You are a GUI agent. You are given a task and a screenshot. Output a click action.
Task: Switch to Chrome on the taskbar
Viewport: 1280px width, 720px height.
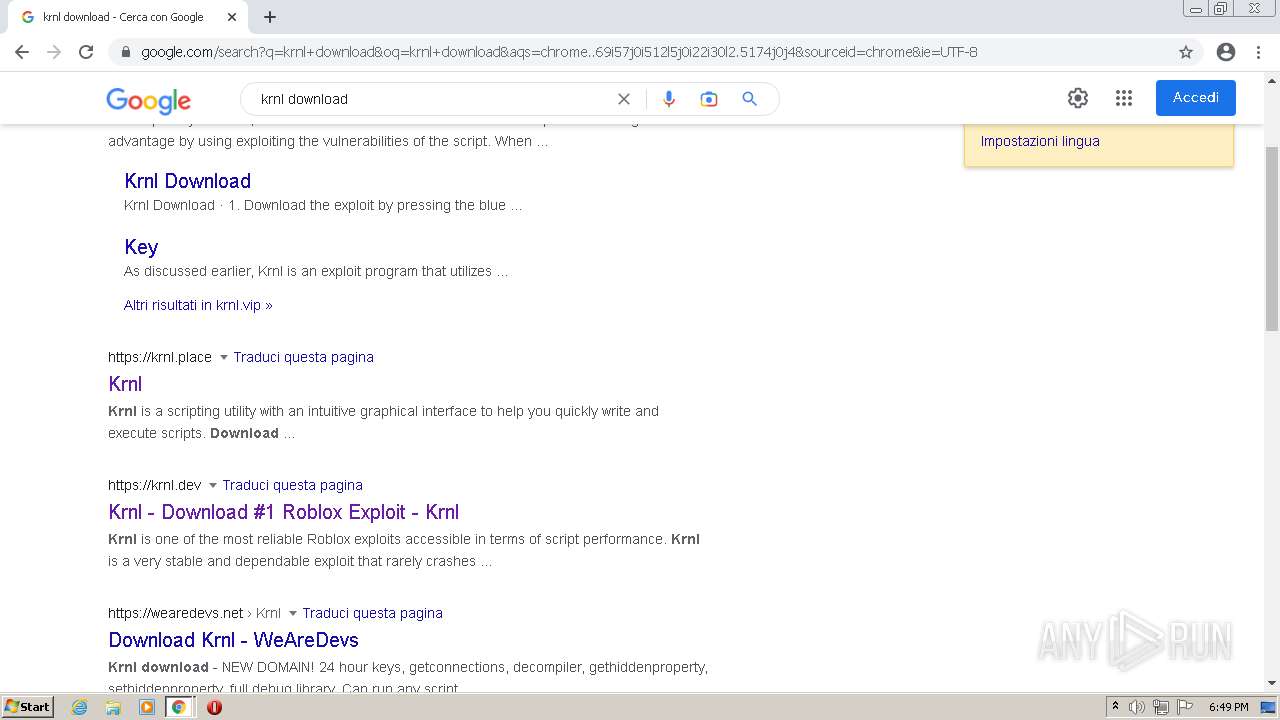tap(179, 707)
